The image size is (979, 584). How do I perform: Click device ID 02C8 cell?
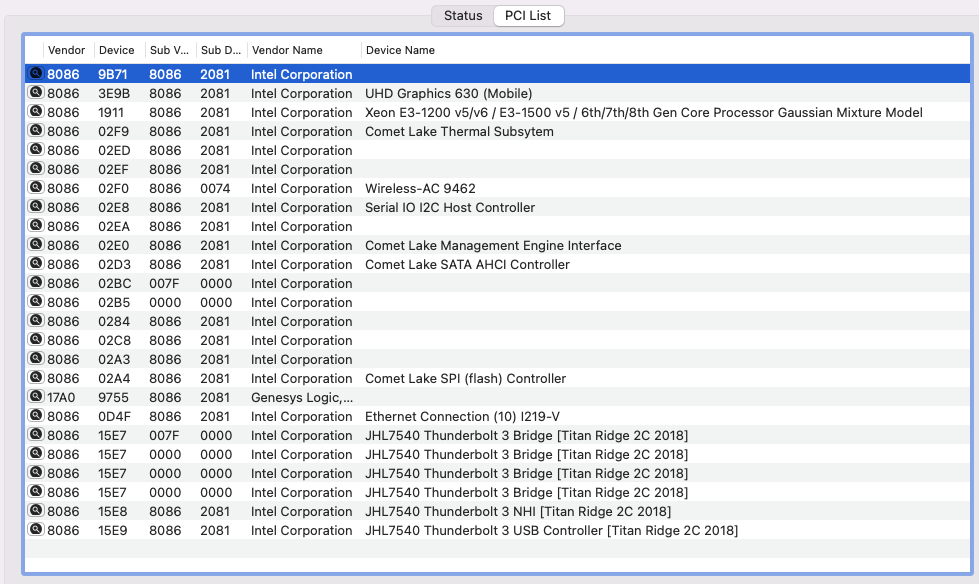tap(114, 340)
